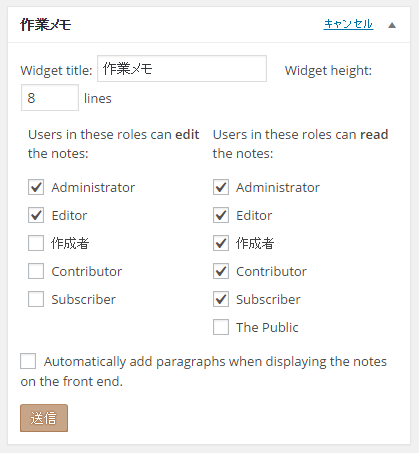Focus the Widget title text field
Image resolution: width=419 pixels, height=453 pixels.
[182, 69]
